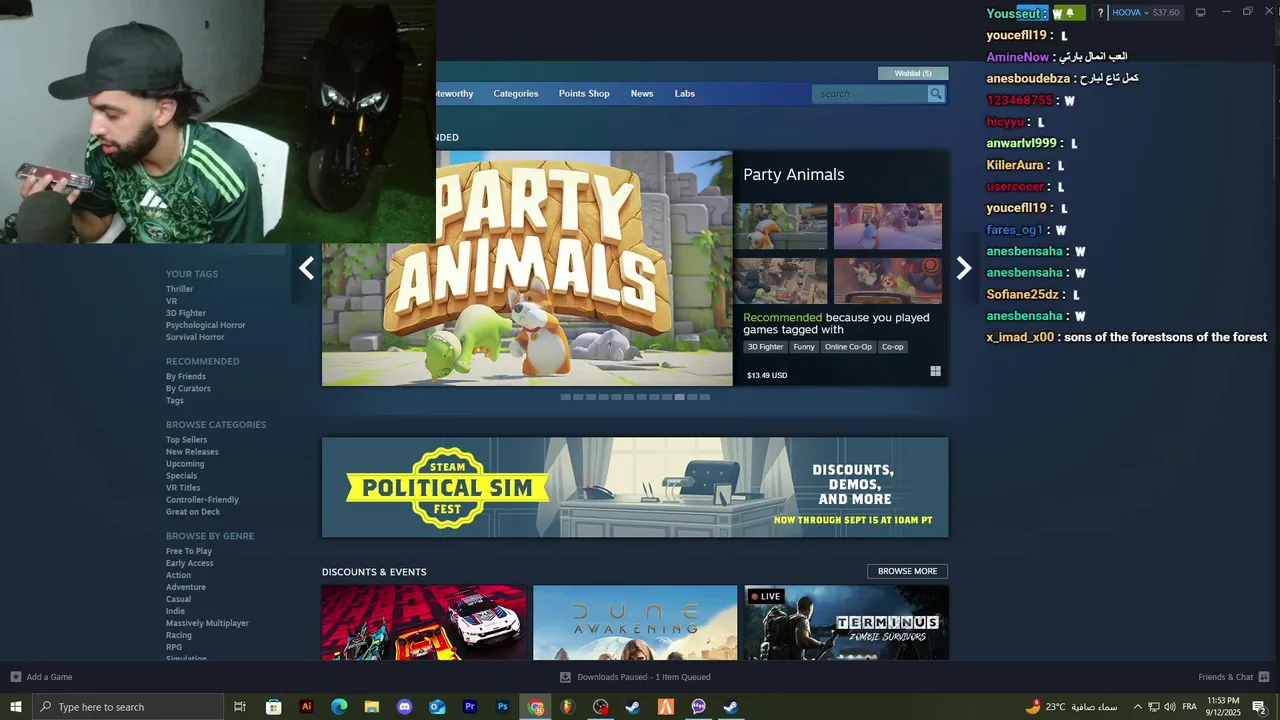Screen dimensions: 1280x720
Task: Click the Thriller tag in Your Tags
Action: point(180,289)
